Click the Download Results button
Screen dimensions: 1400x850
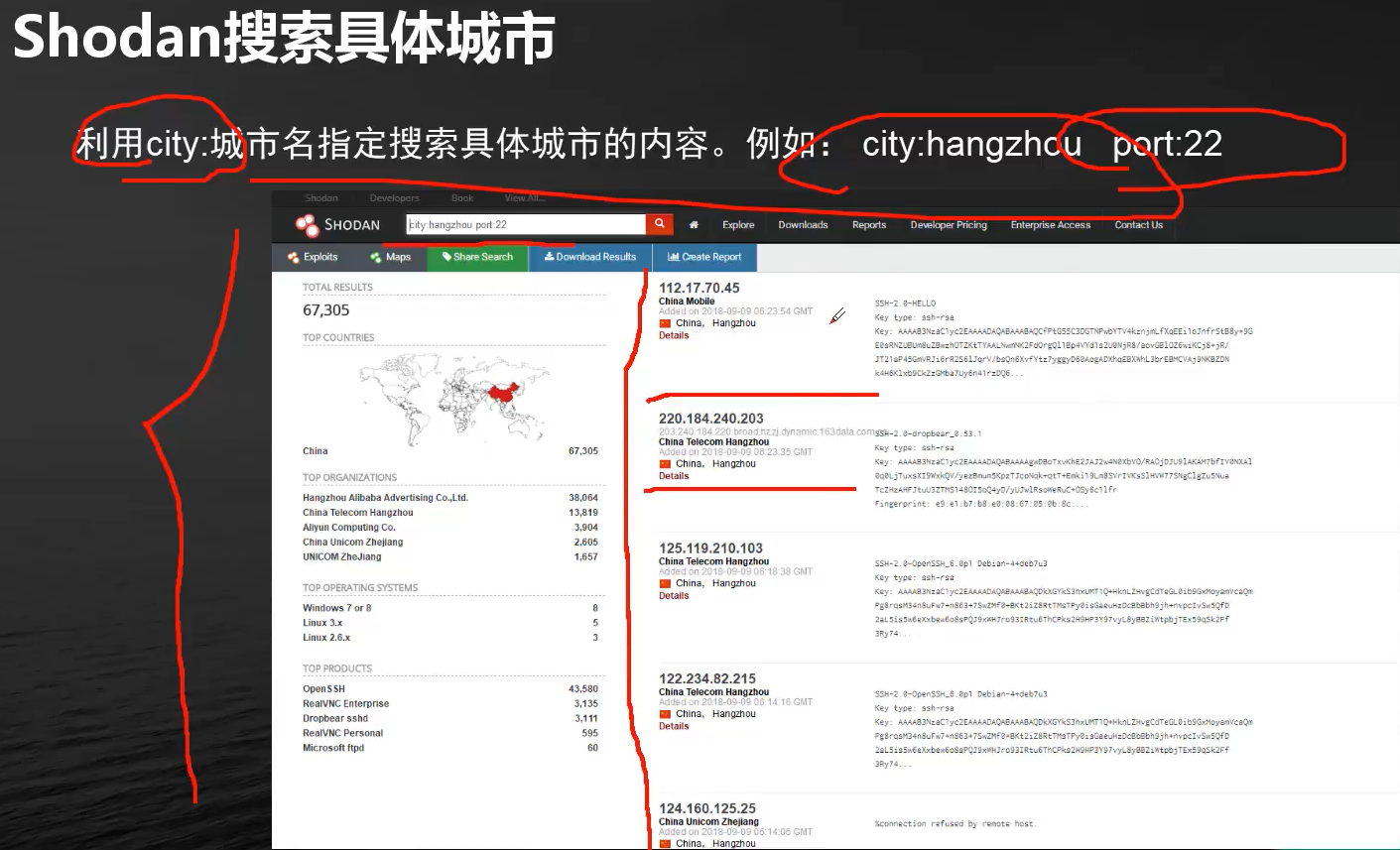pos(590,257)
